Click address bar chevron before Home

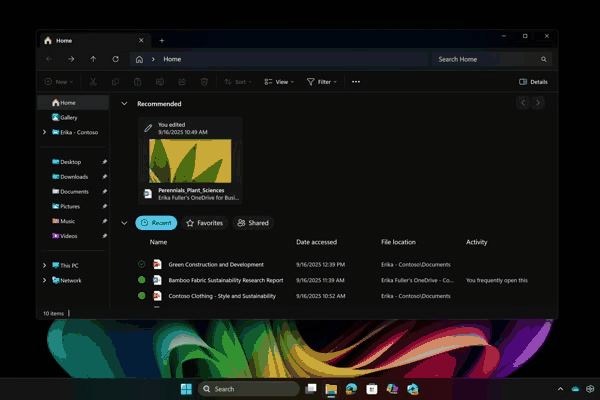coord(153,59)
